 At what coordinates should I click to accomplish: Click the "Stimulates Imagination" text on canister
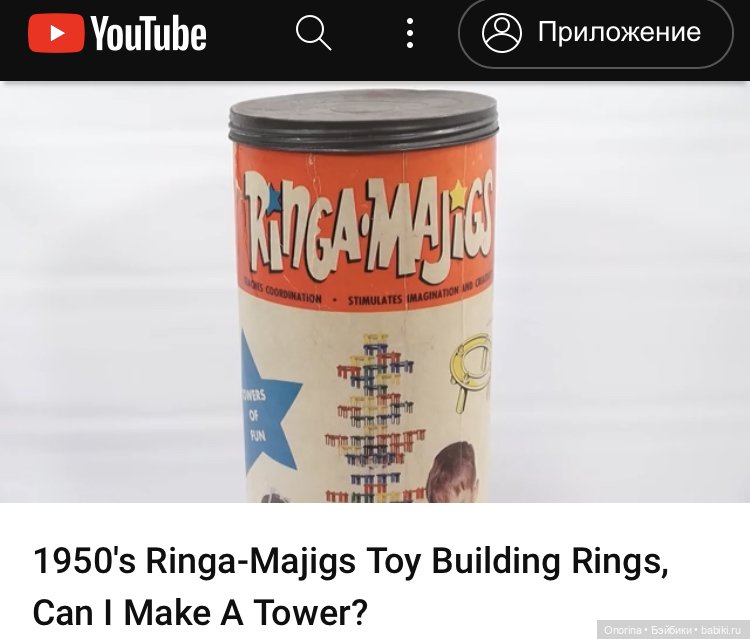click(404, 297)
